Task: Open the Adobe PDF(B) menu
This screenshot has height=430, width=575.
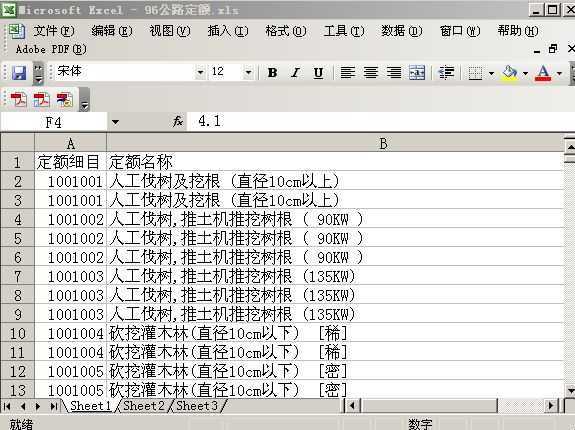Action: click(51, 49)
